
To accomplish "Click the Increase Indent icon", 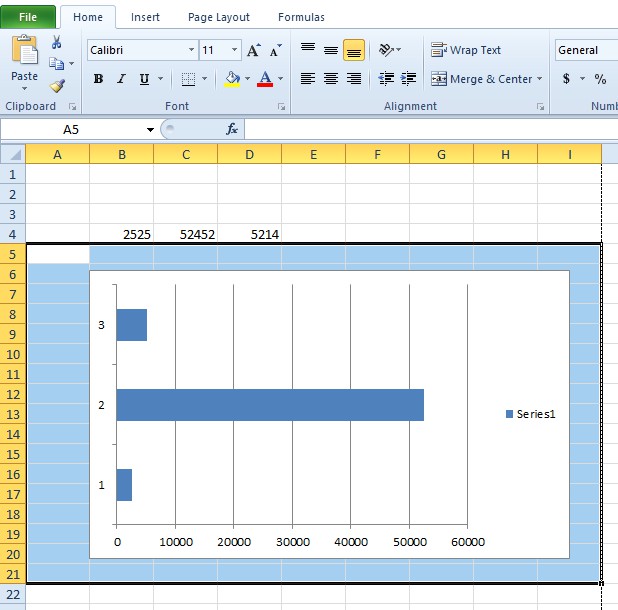I will coord(409,79).
